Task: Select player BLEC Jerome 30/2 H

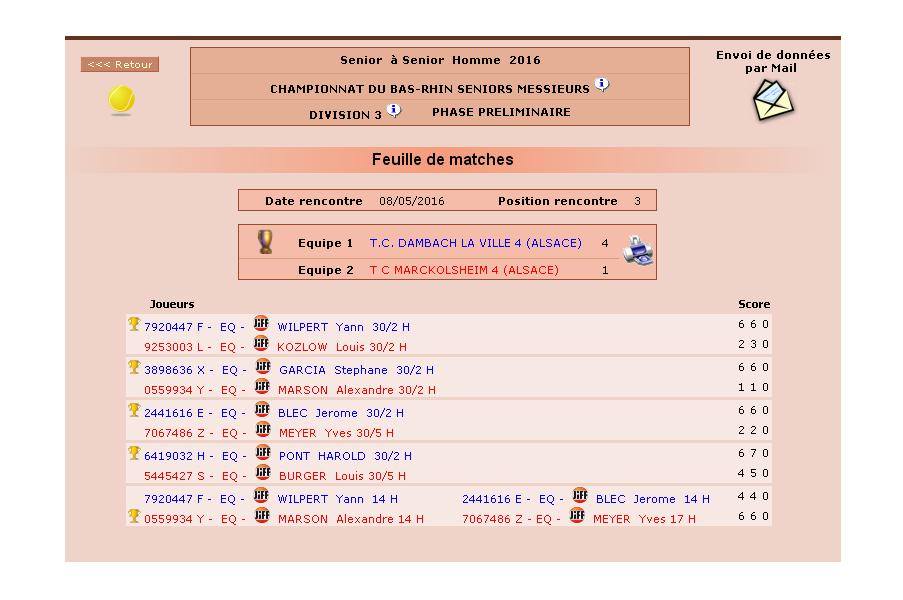Action: (341, 413)
